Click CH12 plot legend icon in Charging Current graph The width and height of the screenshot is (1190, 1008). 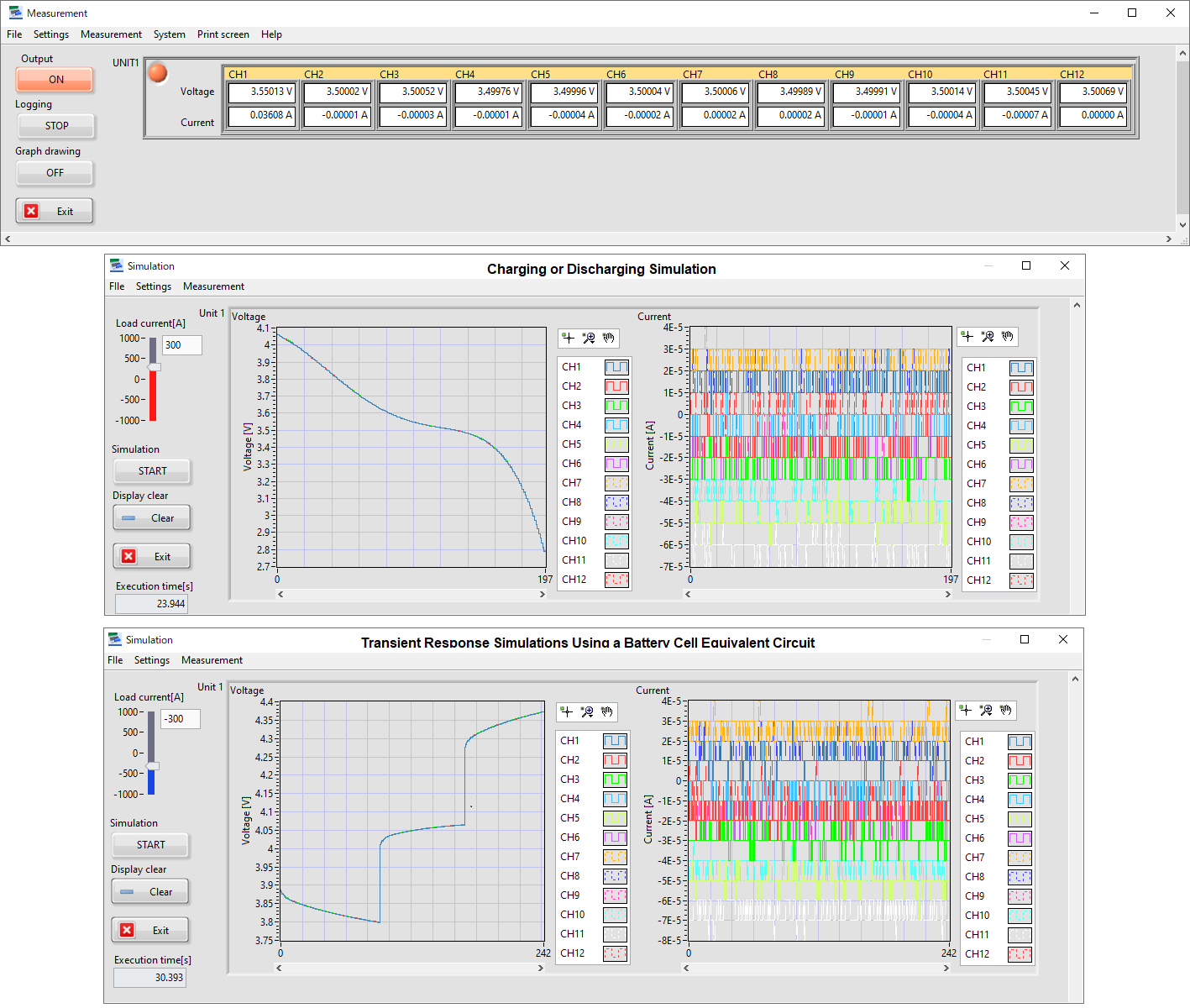coord(1021,580)
